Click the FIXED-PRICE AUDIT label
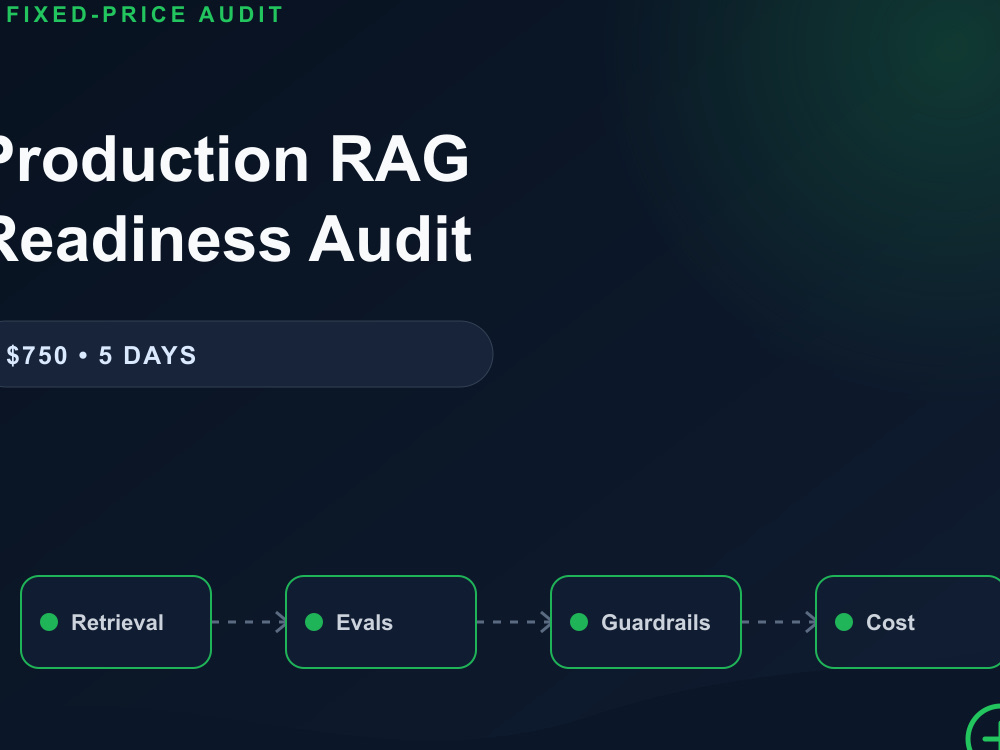Image resolution: width=1000 pixels, height=750 pixels. click(145, 14)
